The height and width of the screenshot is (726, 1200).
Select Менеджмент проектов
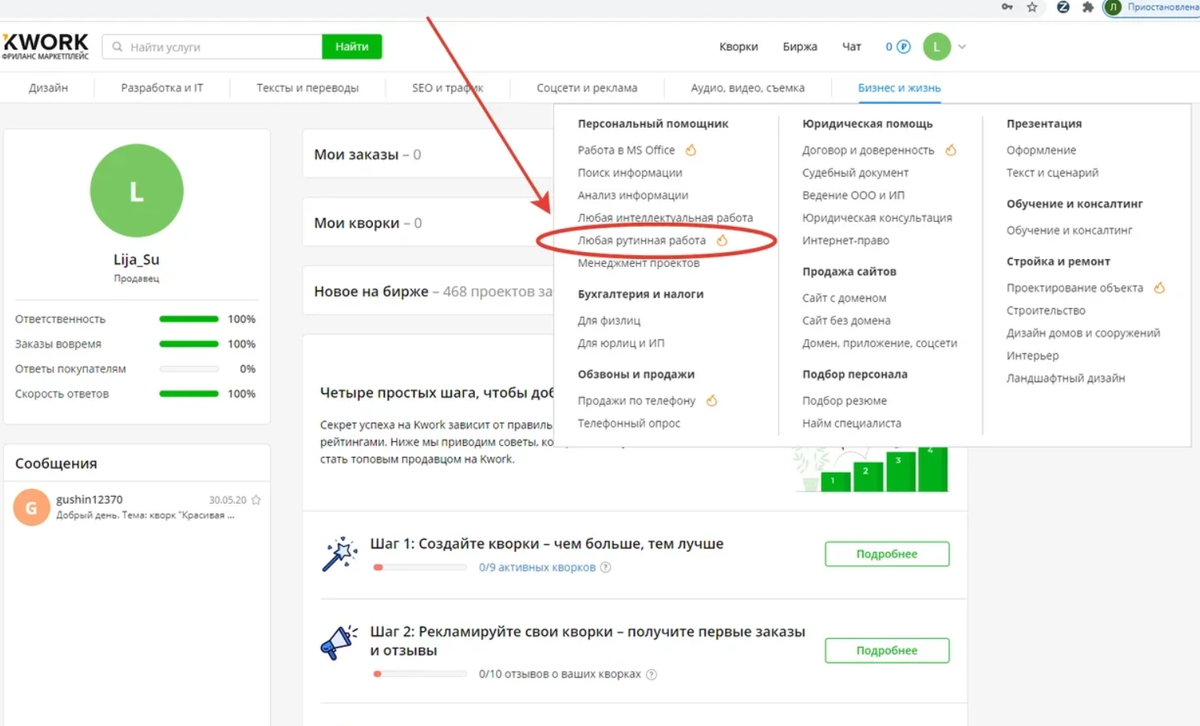point(639,264)
